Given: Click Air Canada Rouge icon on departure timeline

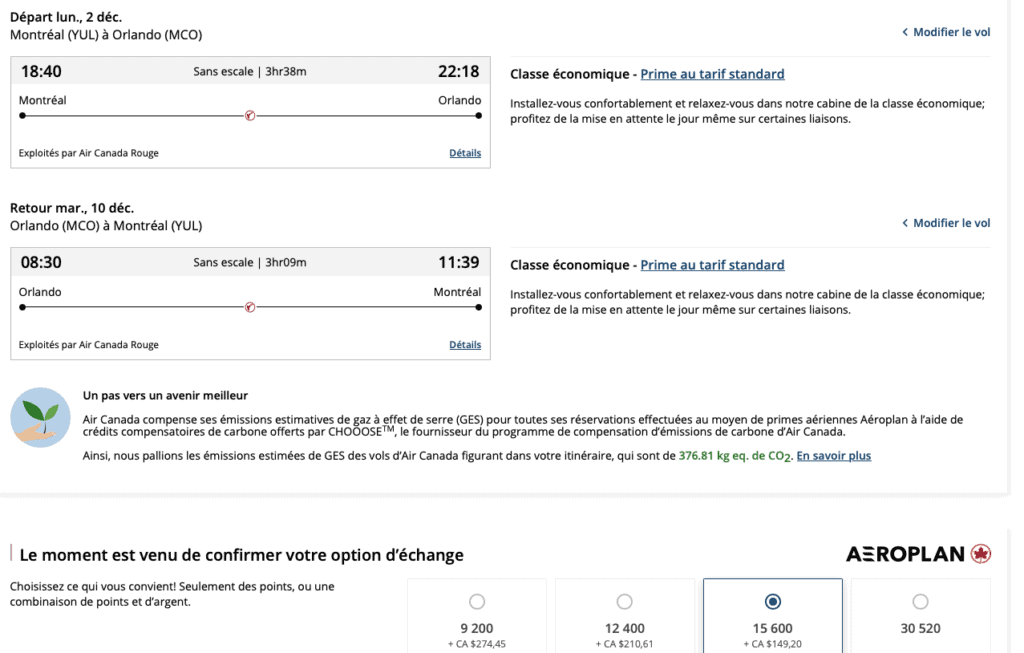Looking at the screenshot, I should click(250, 116).
